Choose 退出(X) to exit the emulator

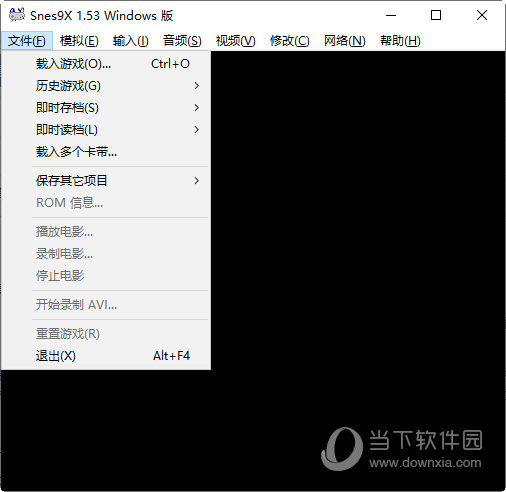coord(106,356)
